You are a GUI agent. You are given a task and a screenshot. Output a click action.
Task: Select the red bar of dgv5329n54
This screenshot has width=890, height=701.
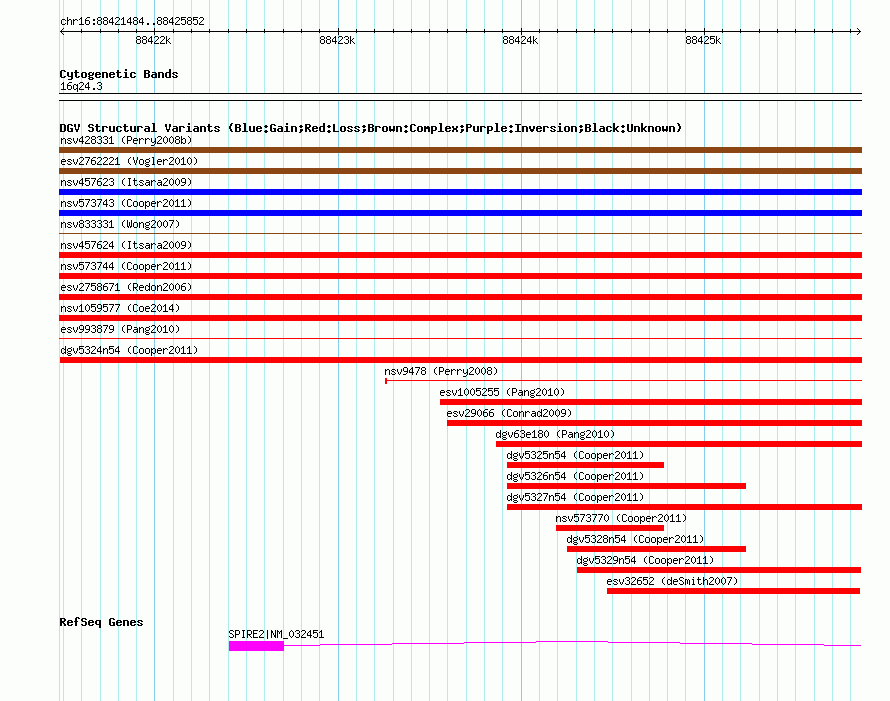[719, 570]
